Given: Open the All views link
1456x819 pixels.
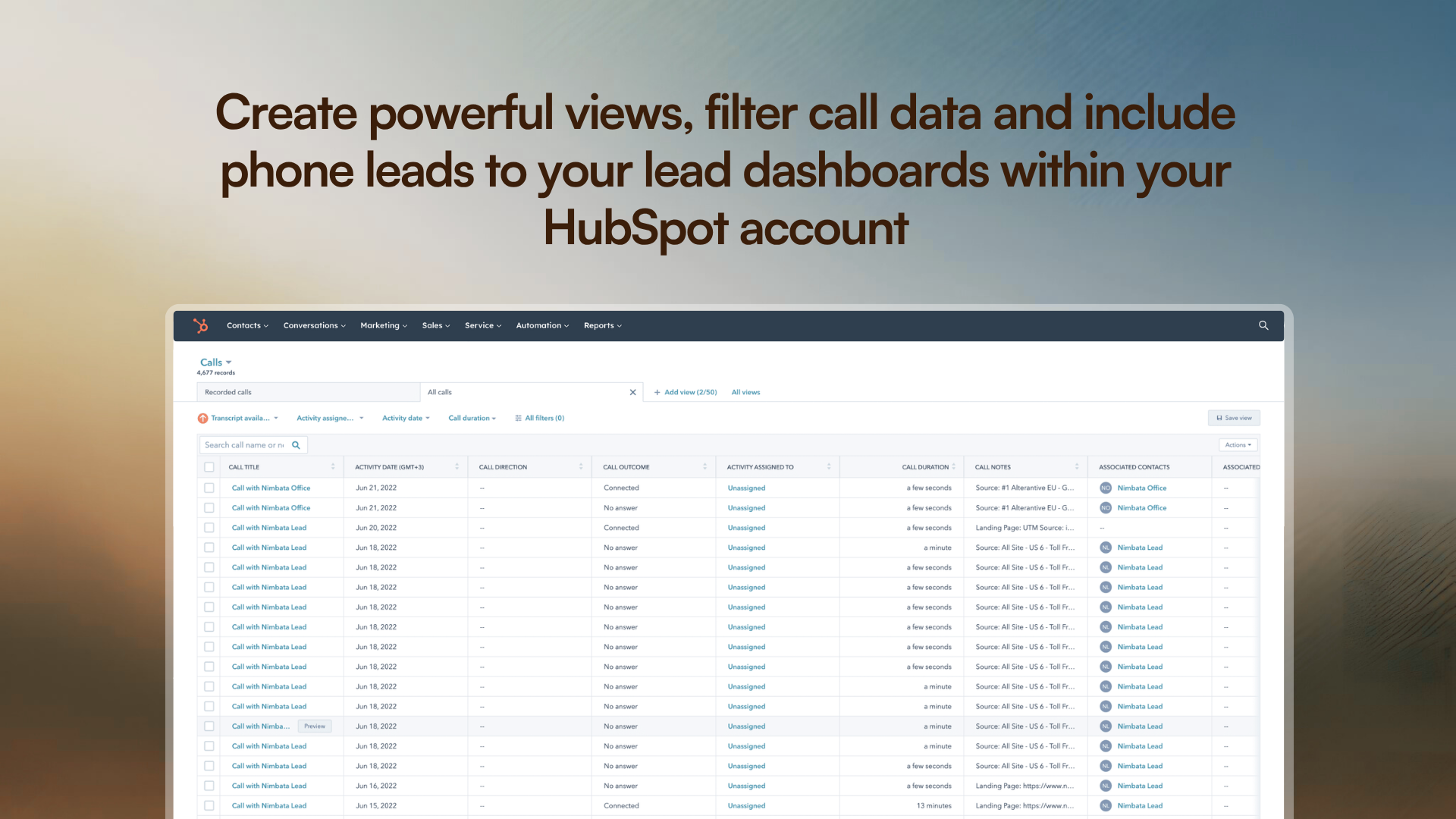Looking at the screenshot, I should coord(745,392).
